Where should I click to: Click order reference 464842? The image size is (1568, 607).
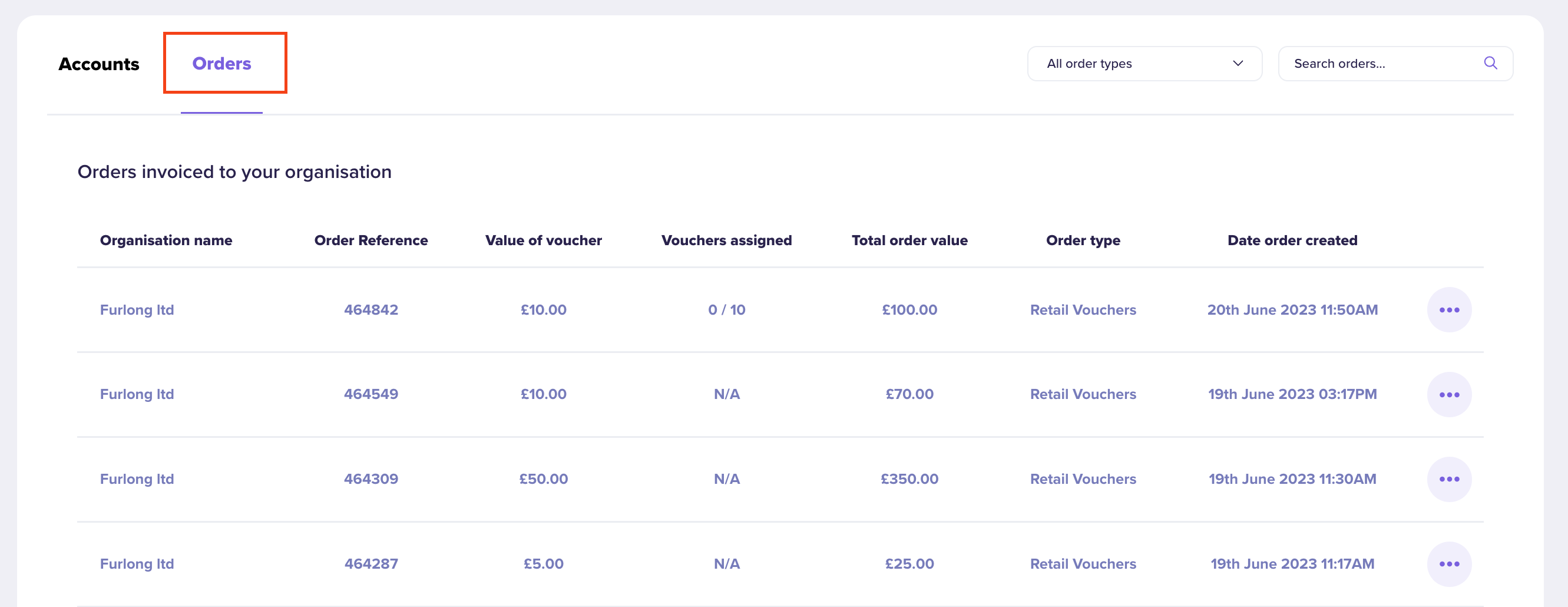click(371, 310)
